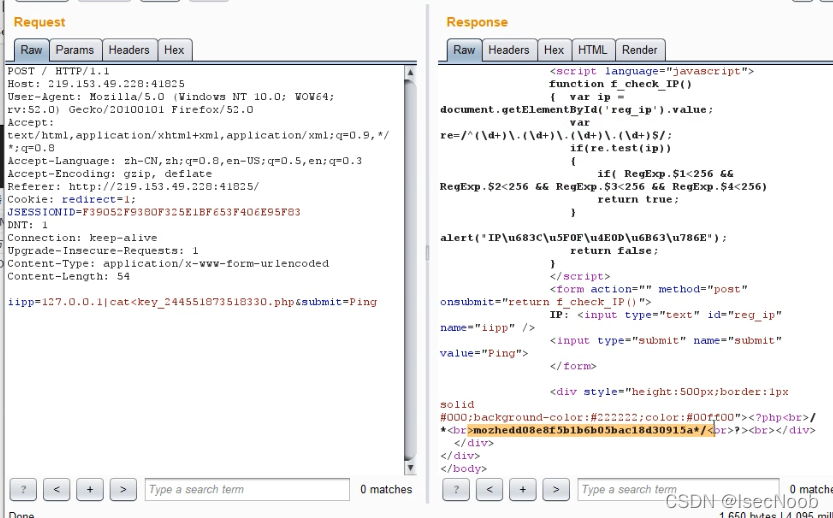Image resolution: width=833 pixels, height=518 pixels.
Task: Click the Response panel title
Action: (x=477, y=22)
